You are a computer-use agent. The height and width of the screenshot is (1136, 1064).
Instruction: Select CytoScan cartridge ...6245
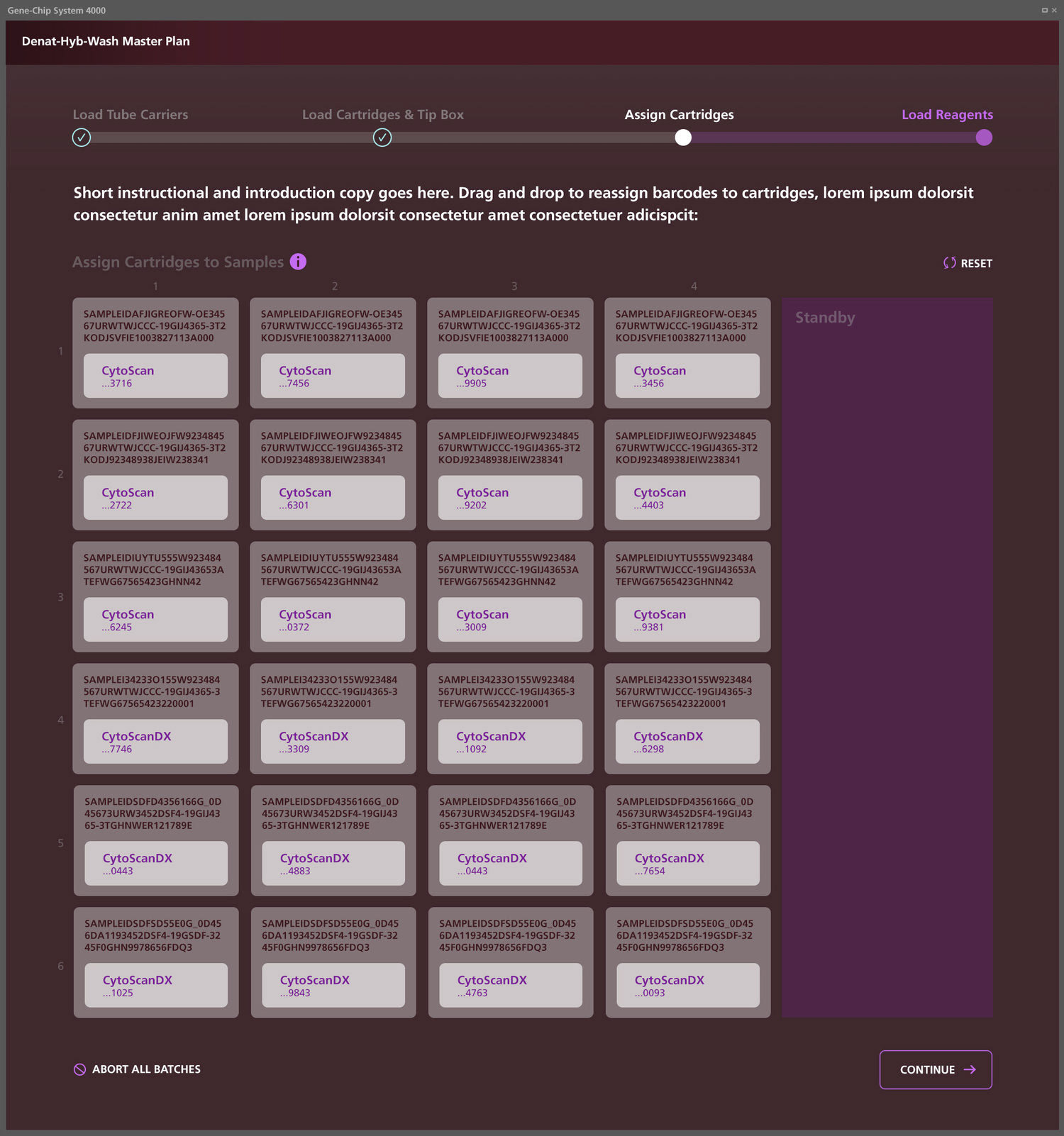point(155,620)
